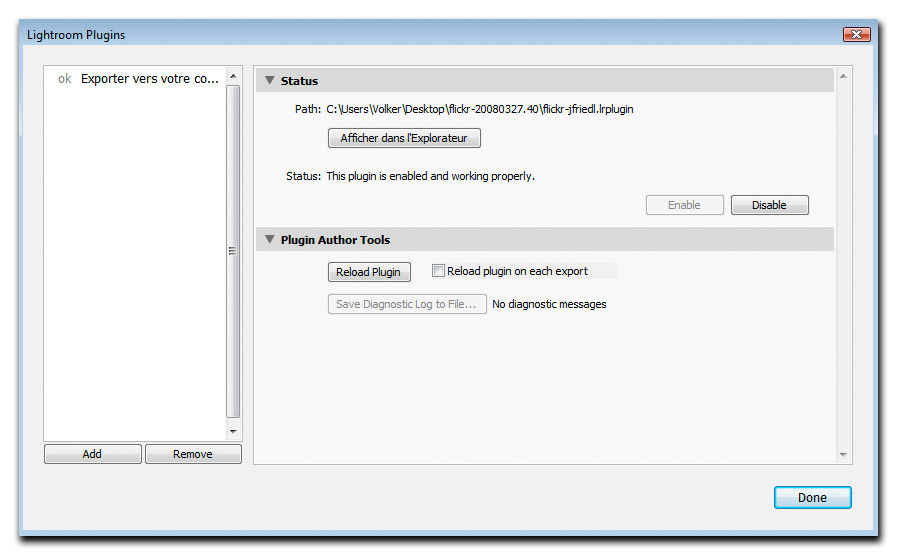Toggle Reload plugin on each export checkbox
This screenshot has height=555, width=897.
(438, 271)
